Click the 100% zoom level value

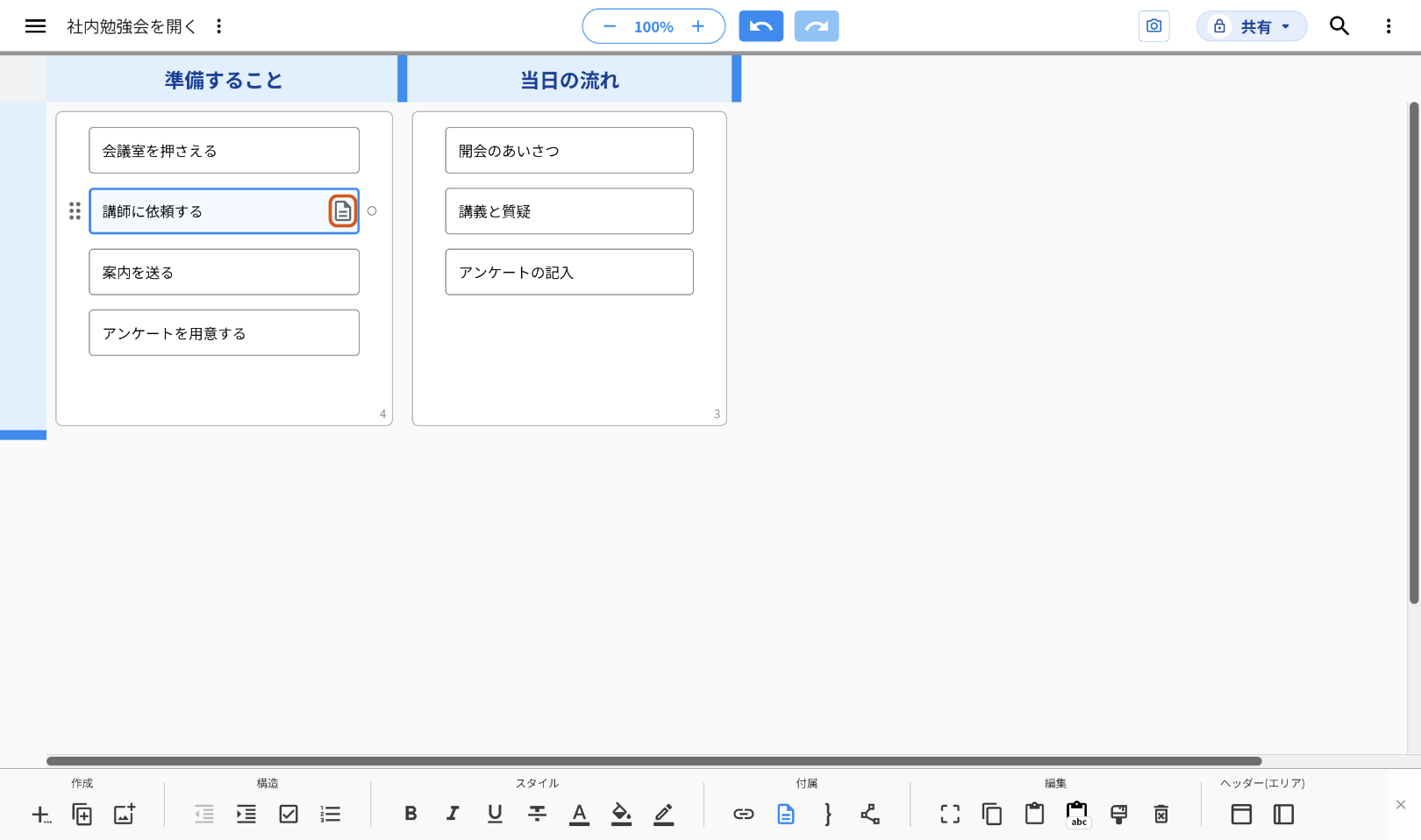pyautogui.click(x=653, y=27)
